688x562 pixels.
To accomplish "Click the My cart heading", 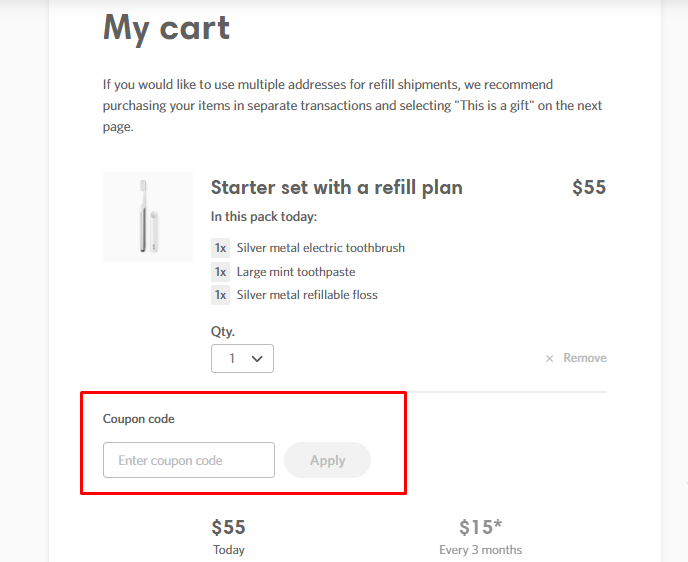I will (166, 29).
